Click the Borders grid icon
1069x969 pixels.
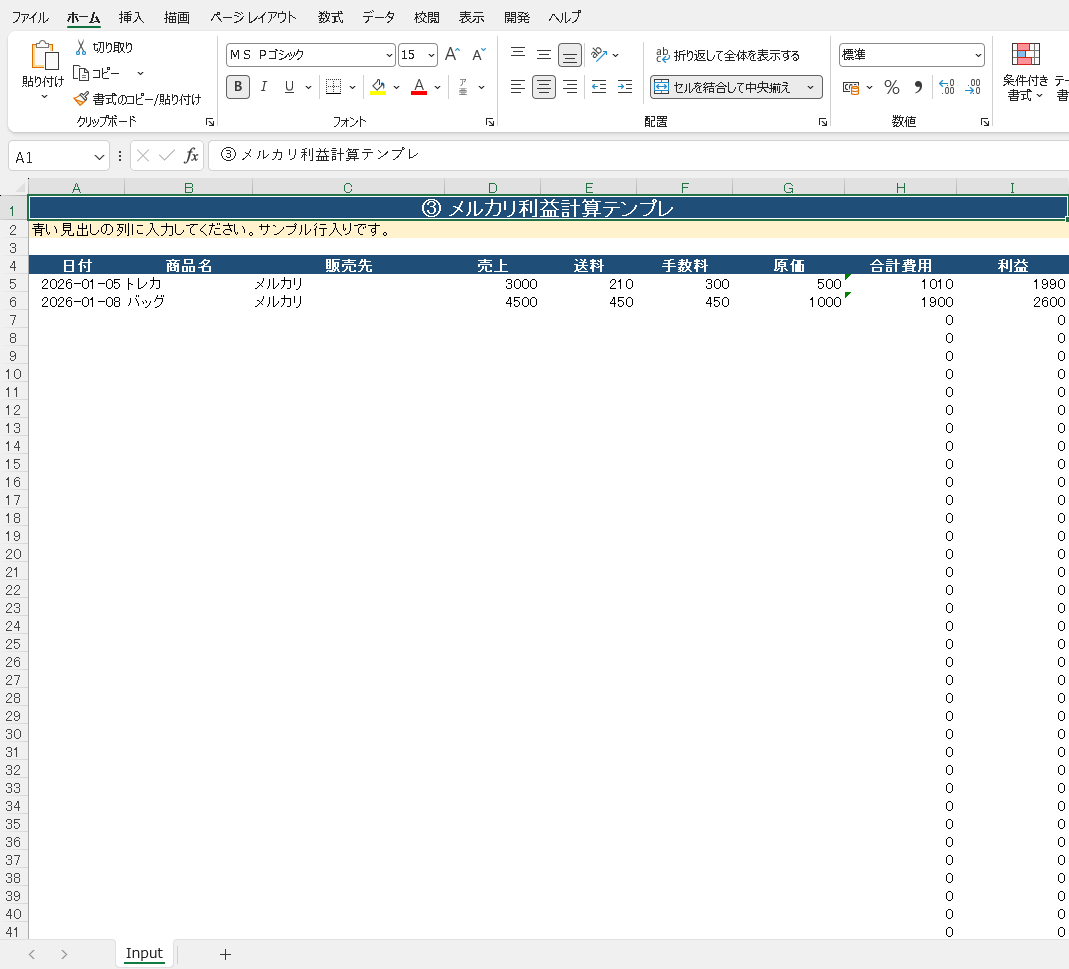333,87
